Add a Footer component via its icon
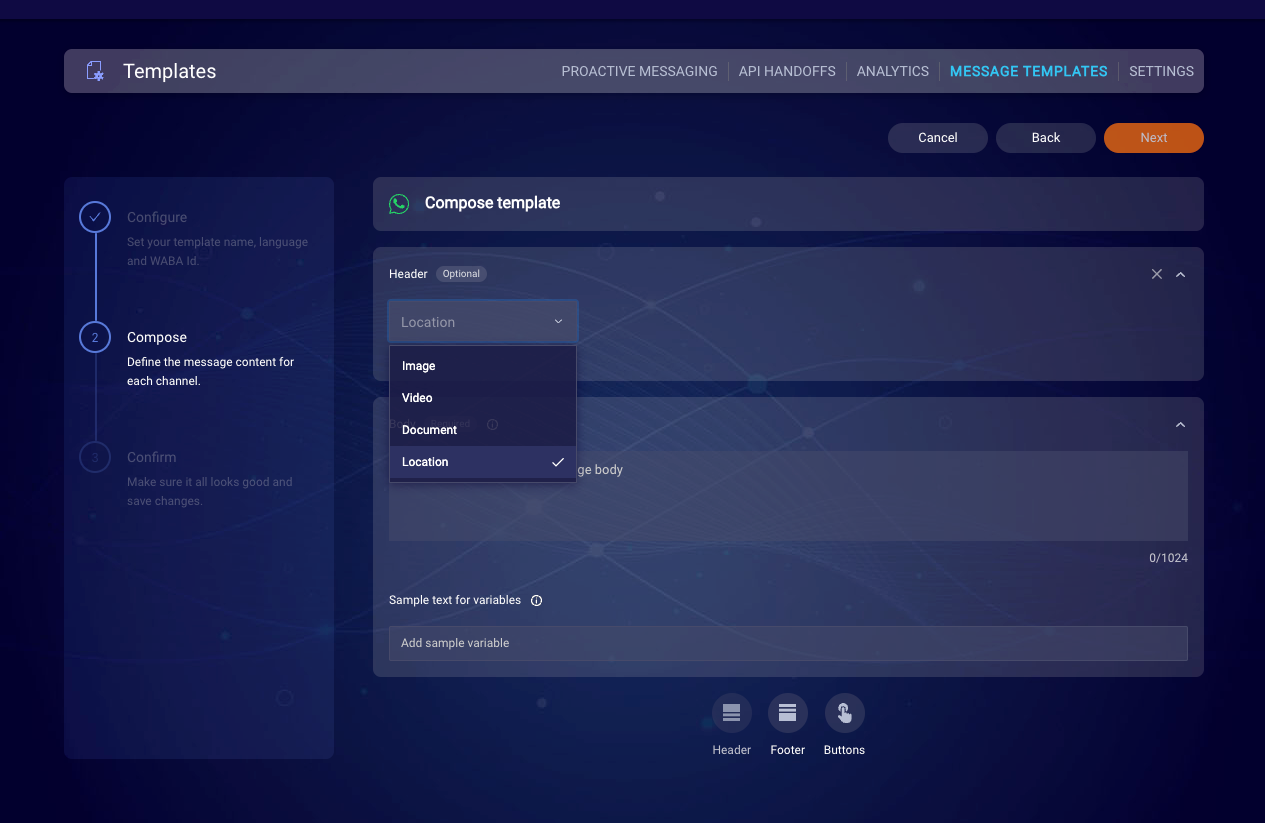The width and height of the screenshot is (1265, 823). click(x=787, y=713)
